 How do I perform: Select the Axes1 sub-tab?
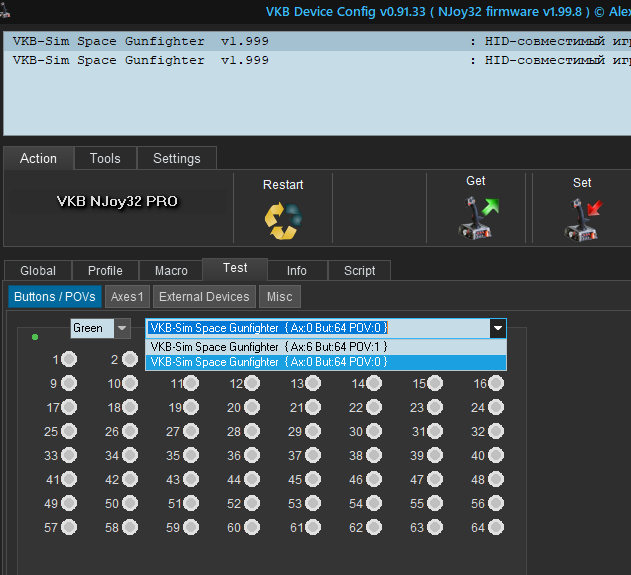point(127,297)
